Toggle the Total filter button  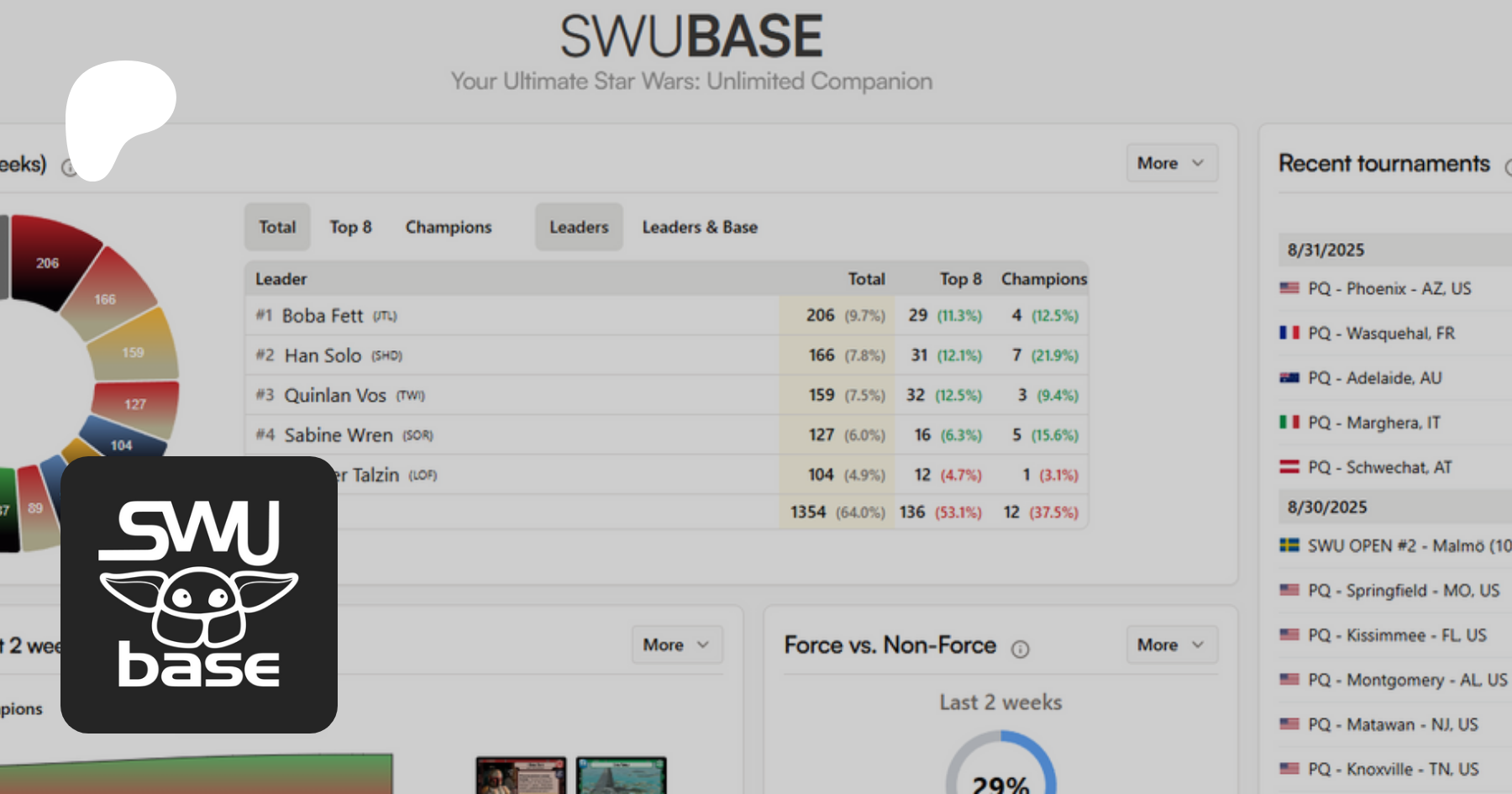tap(277, 227)
